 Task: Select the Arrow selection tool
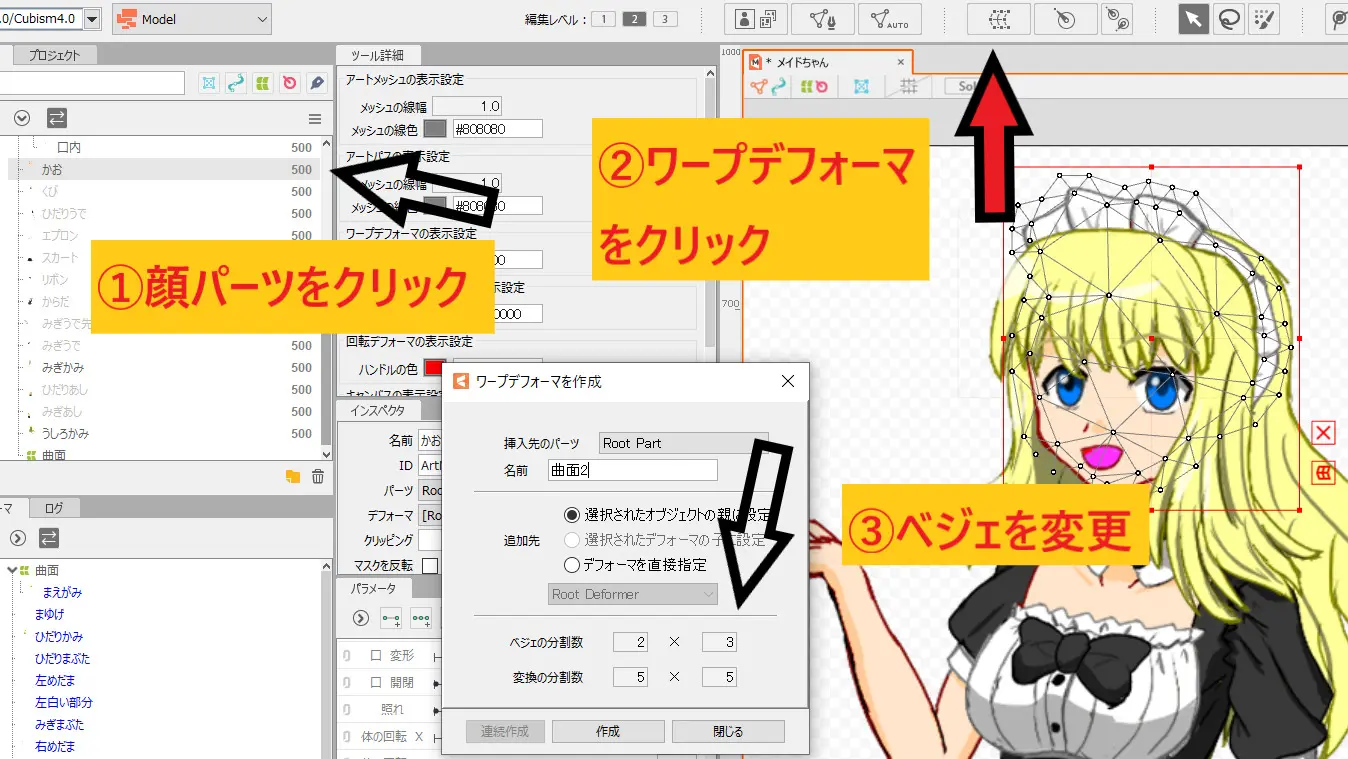(1193, 19)
